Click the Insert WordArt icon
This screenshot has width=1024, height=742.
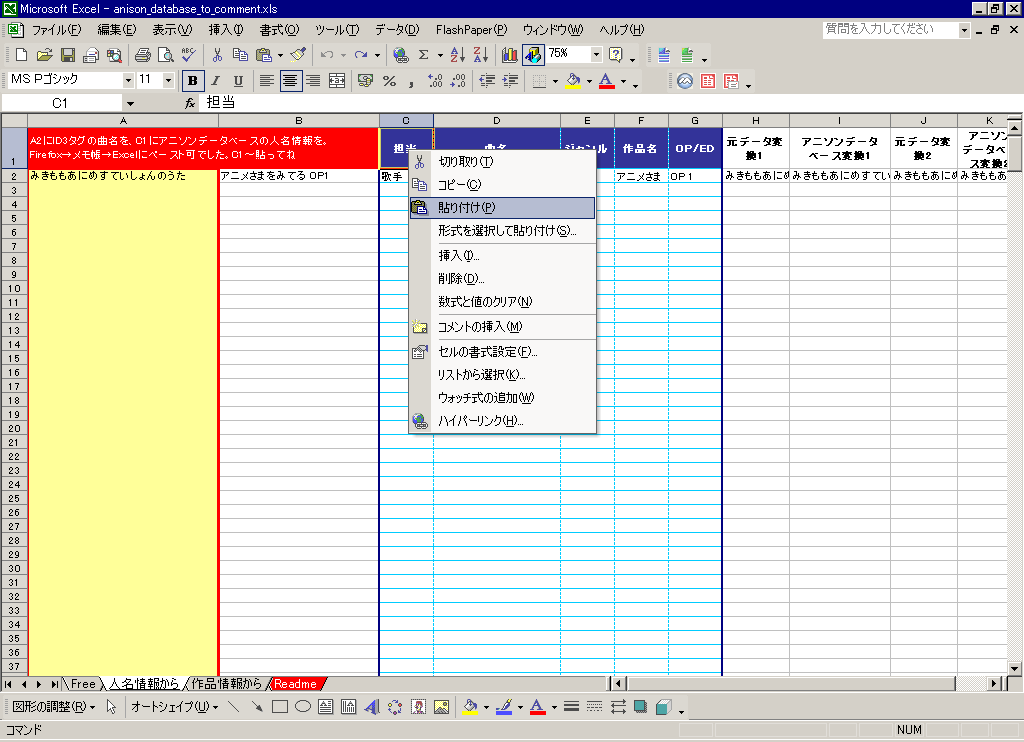[372, 707]
